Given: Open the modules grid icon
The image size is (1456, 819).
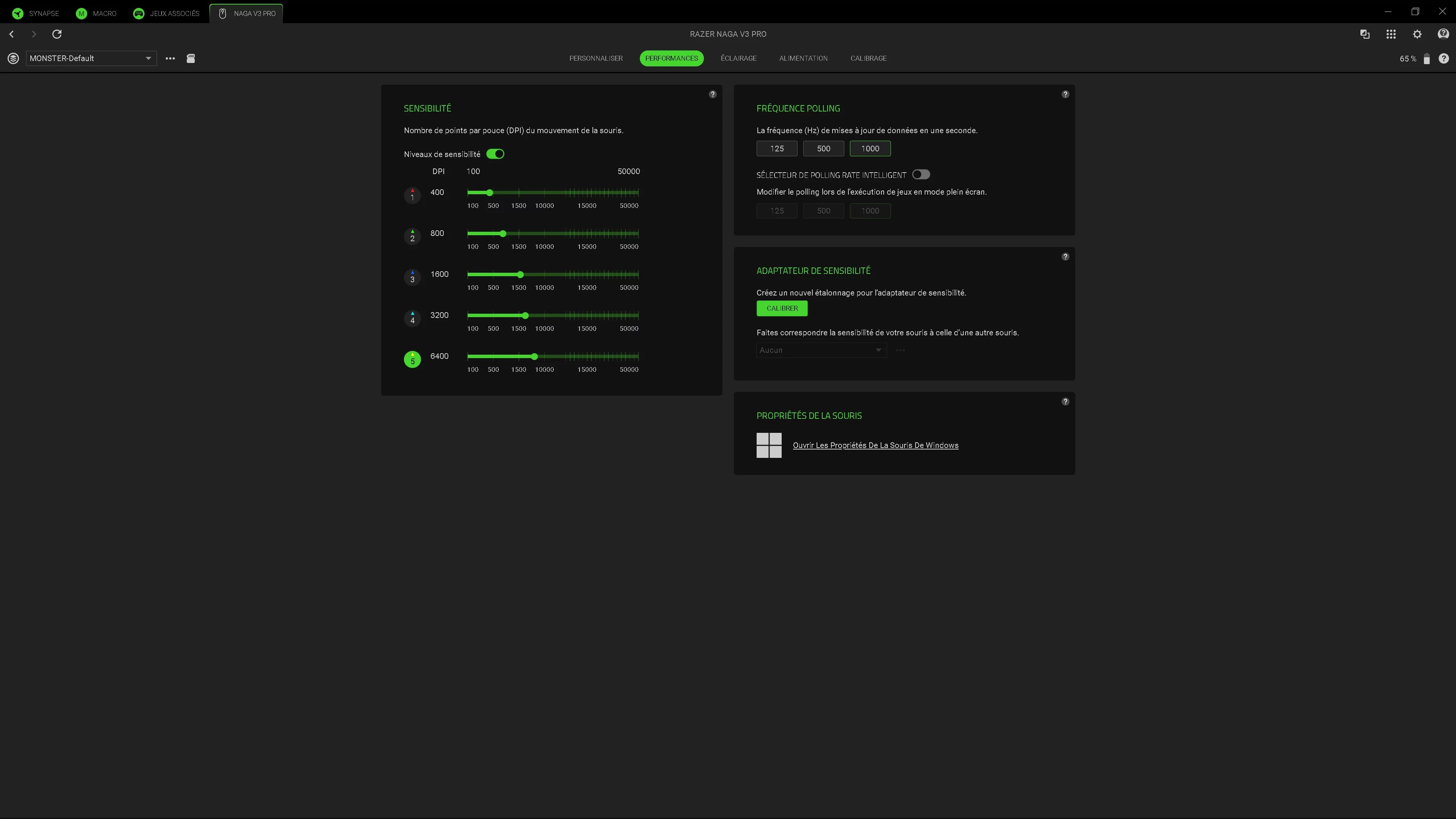Looking at the screenshot, I should pos(1391,35).
